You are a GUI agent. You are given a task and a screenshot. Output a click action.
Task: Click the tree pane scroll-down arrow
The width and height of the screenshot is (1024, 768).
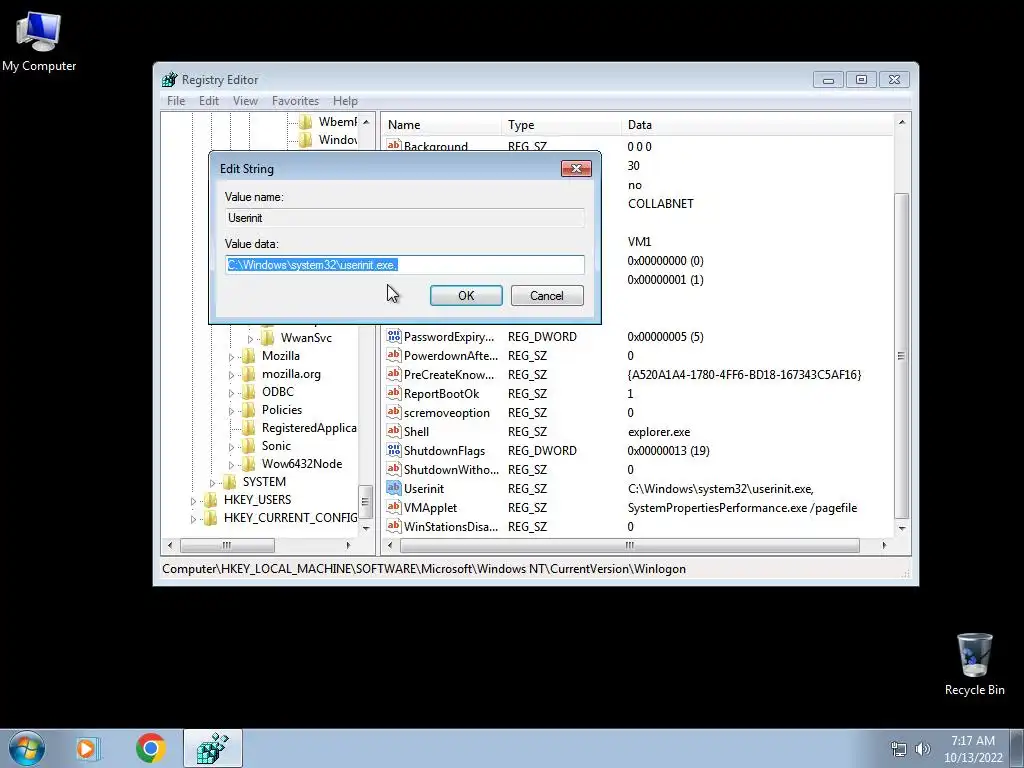366,528
